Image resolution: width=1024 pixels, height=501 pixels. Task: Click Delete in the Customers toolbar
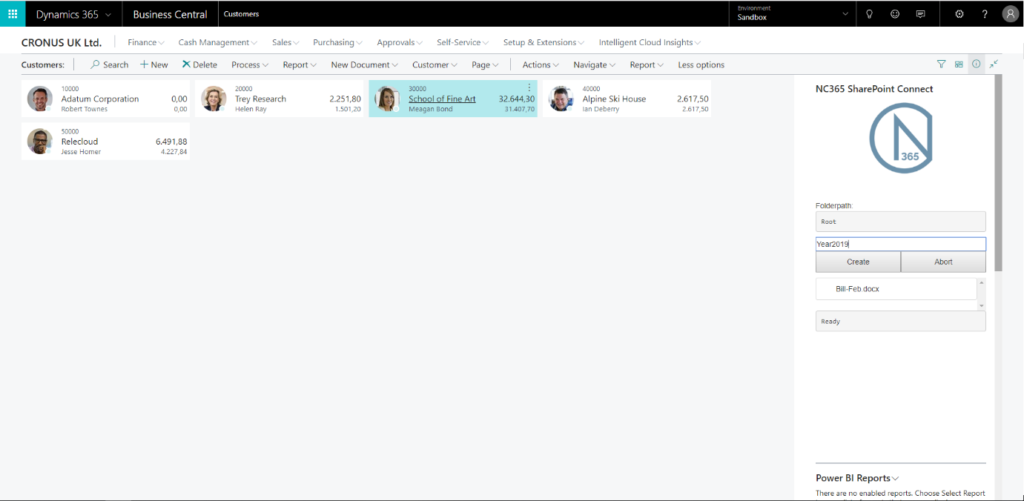[199, 65]
